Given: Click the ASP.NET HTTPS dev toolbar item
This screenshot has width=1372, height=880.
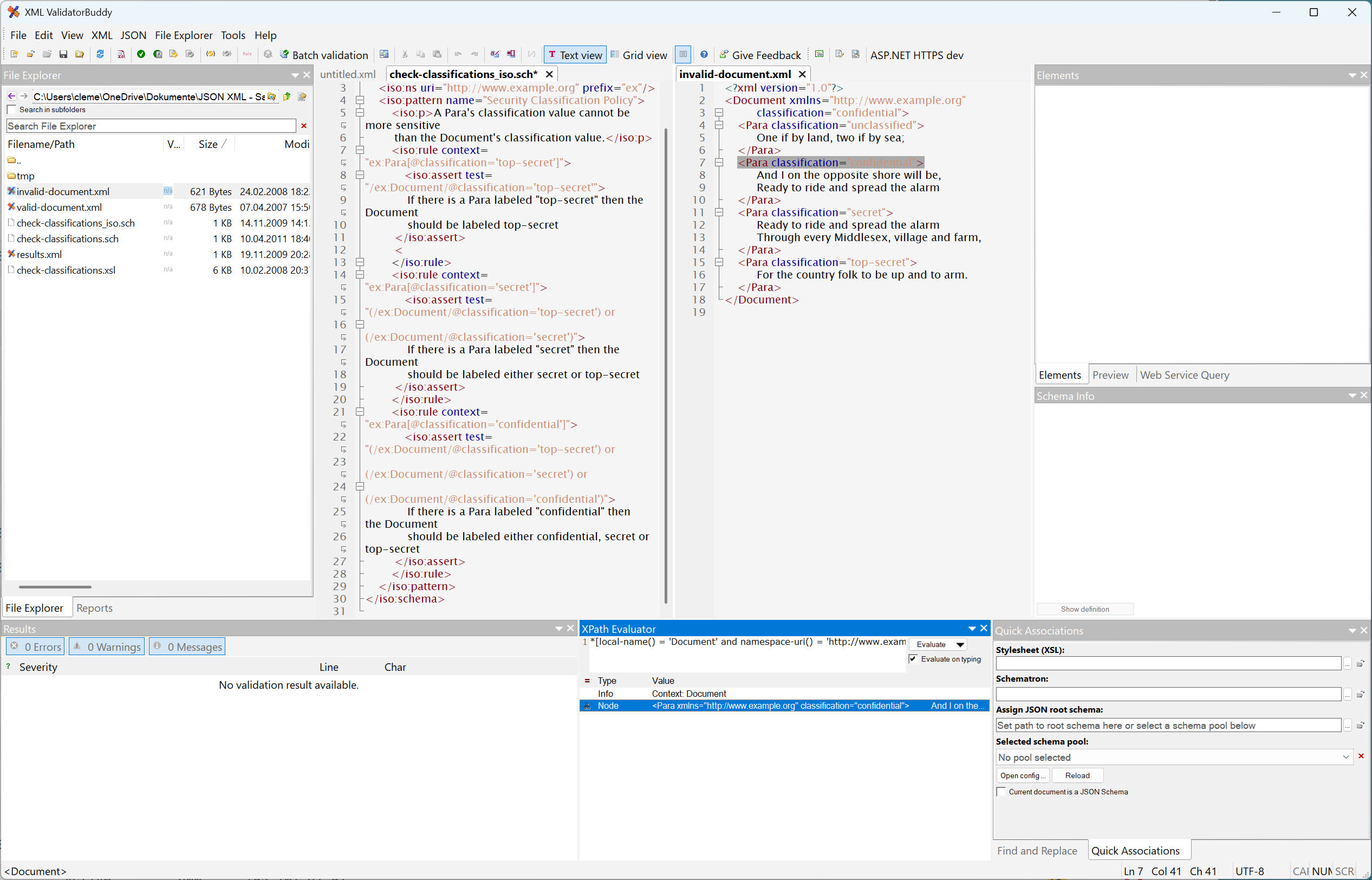Looking at the screenshot, I should pyautogui.click(x=916, y=55).
